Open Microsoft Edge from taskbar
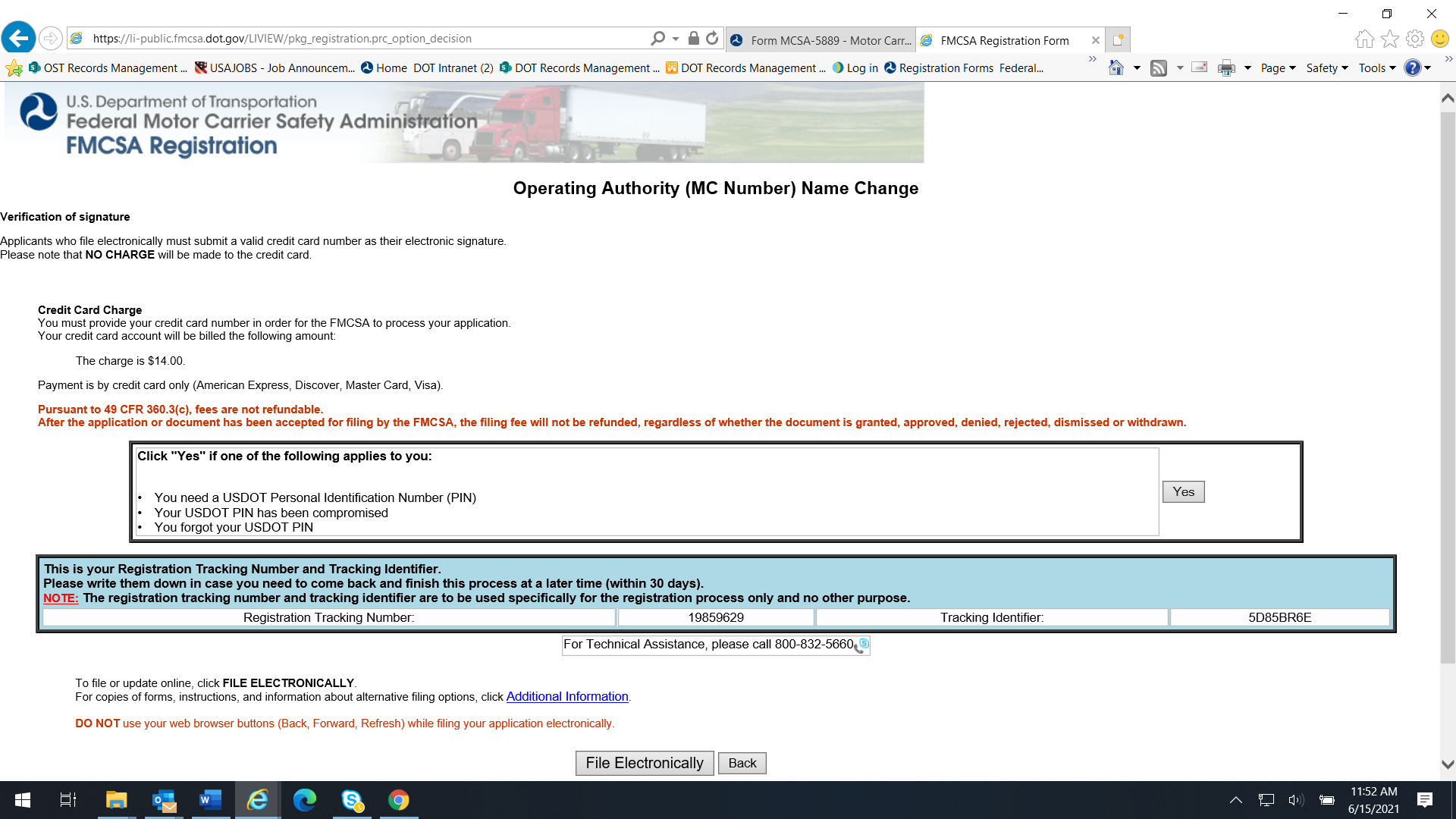Image resolution: width=1456 pixels, height=819 pixels. coord(305,800)
